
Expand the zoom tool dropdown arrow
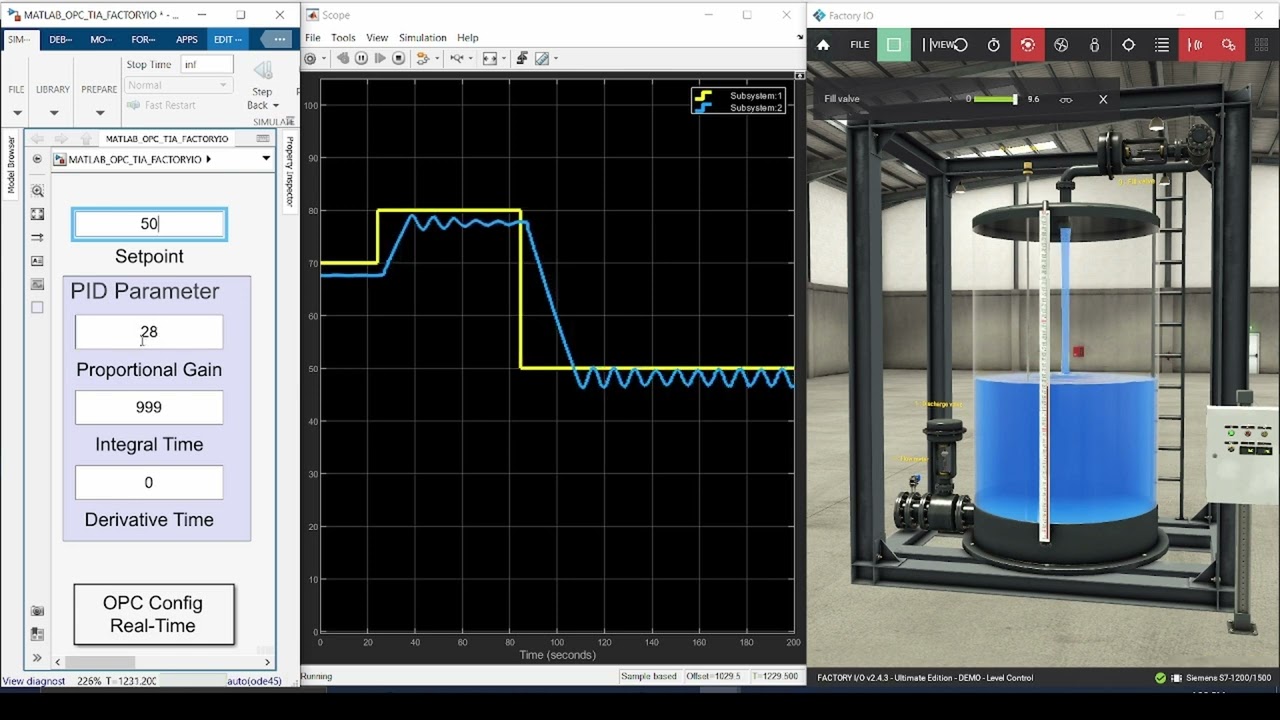[470, 59]
